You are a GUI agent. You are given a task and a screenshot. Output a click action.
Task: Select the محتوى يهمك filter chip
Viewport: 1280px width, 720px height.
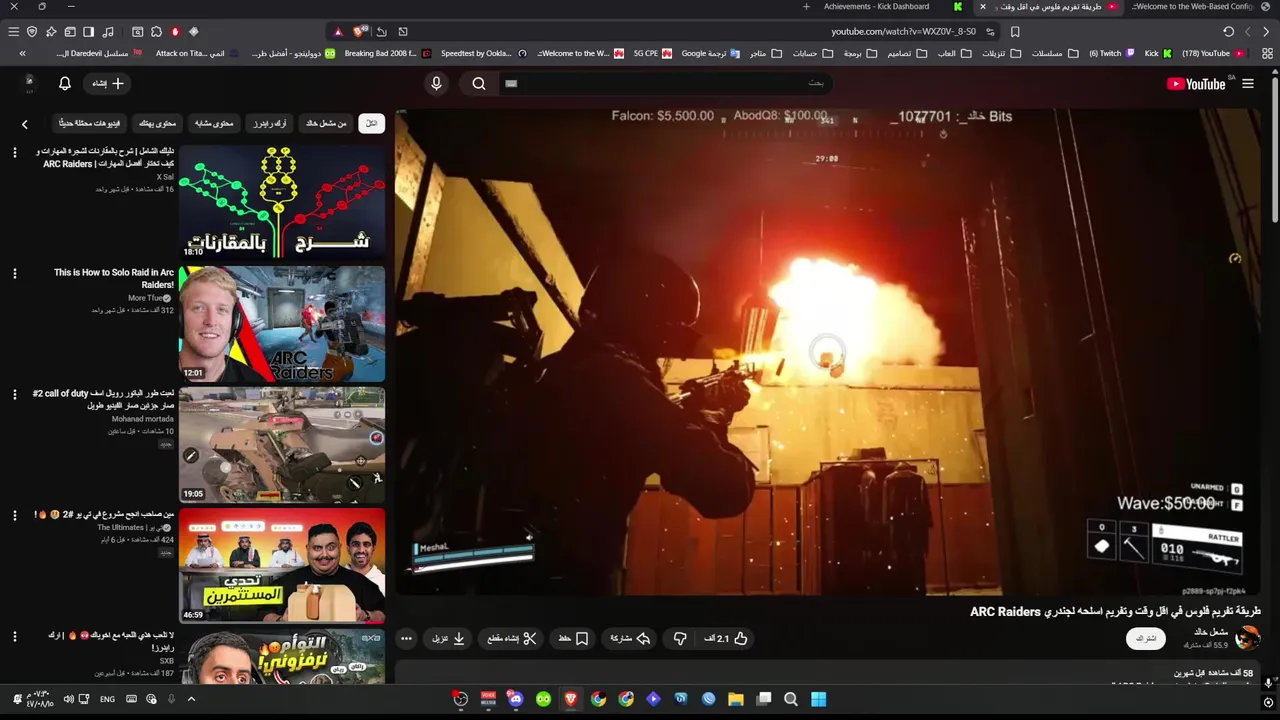pyautogui.click(x=157, y=123)
